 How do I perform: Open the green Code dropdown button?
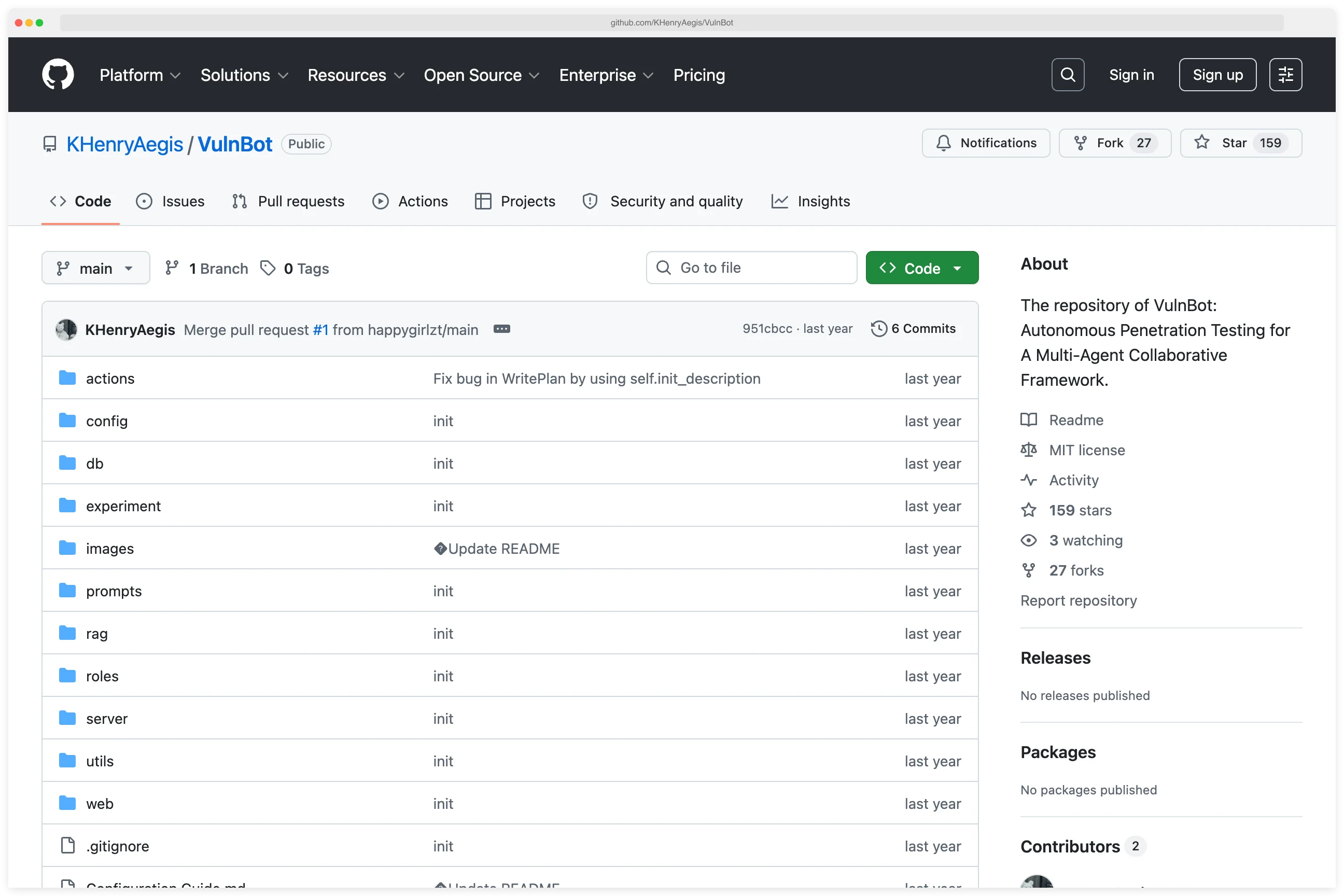(922, 268)
